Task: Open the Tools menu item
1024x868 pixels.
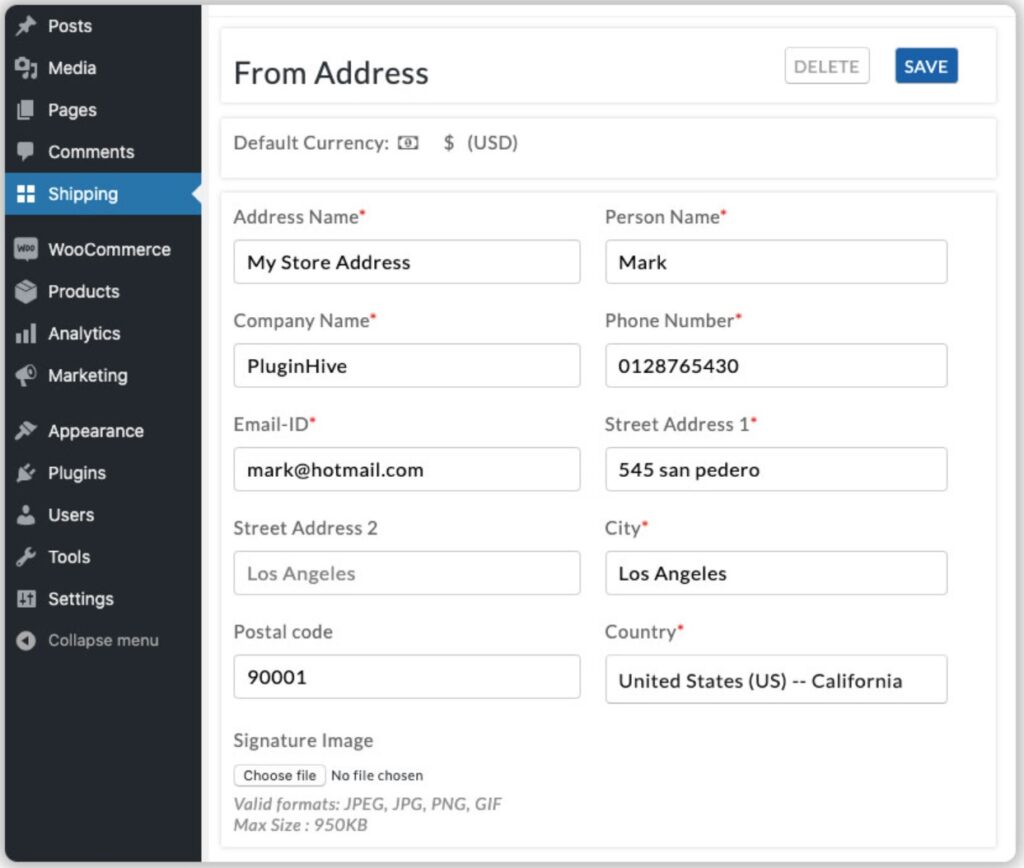Action: [x=103, y=556]
